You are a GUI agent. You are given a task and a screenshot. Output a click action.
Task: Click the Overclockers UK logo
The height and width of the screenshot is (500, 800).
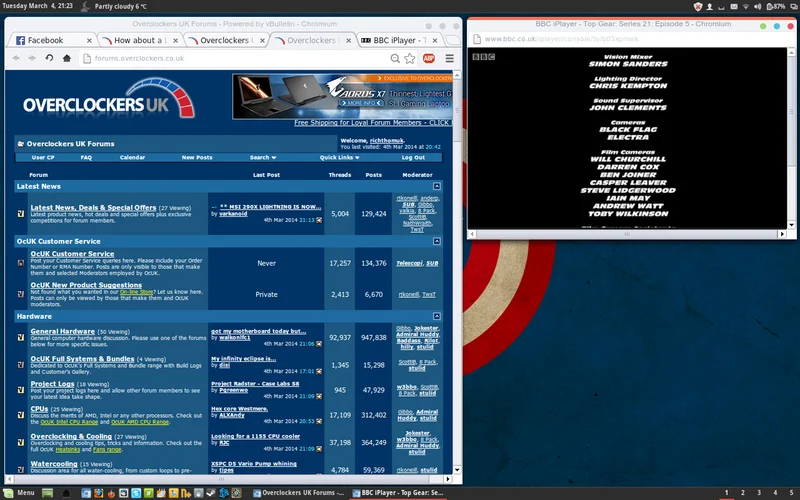tap(109, 98)
